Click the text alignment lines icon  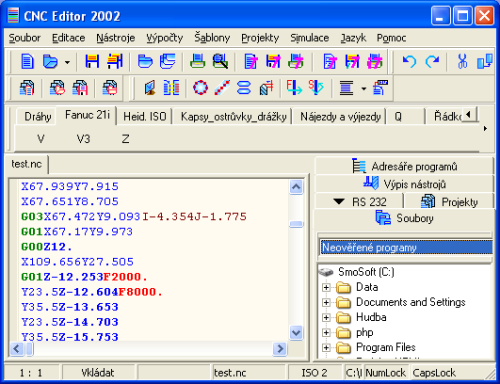(346, 88)
